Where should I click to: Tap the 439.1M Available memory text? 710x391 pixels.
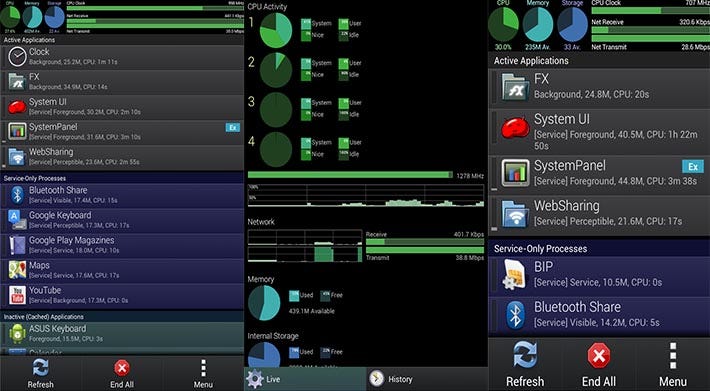(312, 311)
